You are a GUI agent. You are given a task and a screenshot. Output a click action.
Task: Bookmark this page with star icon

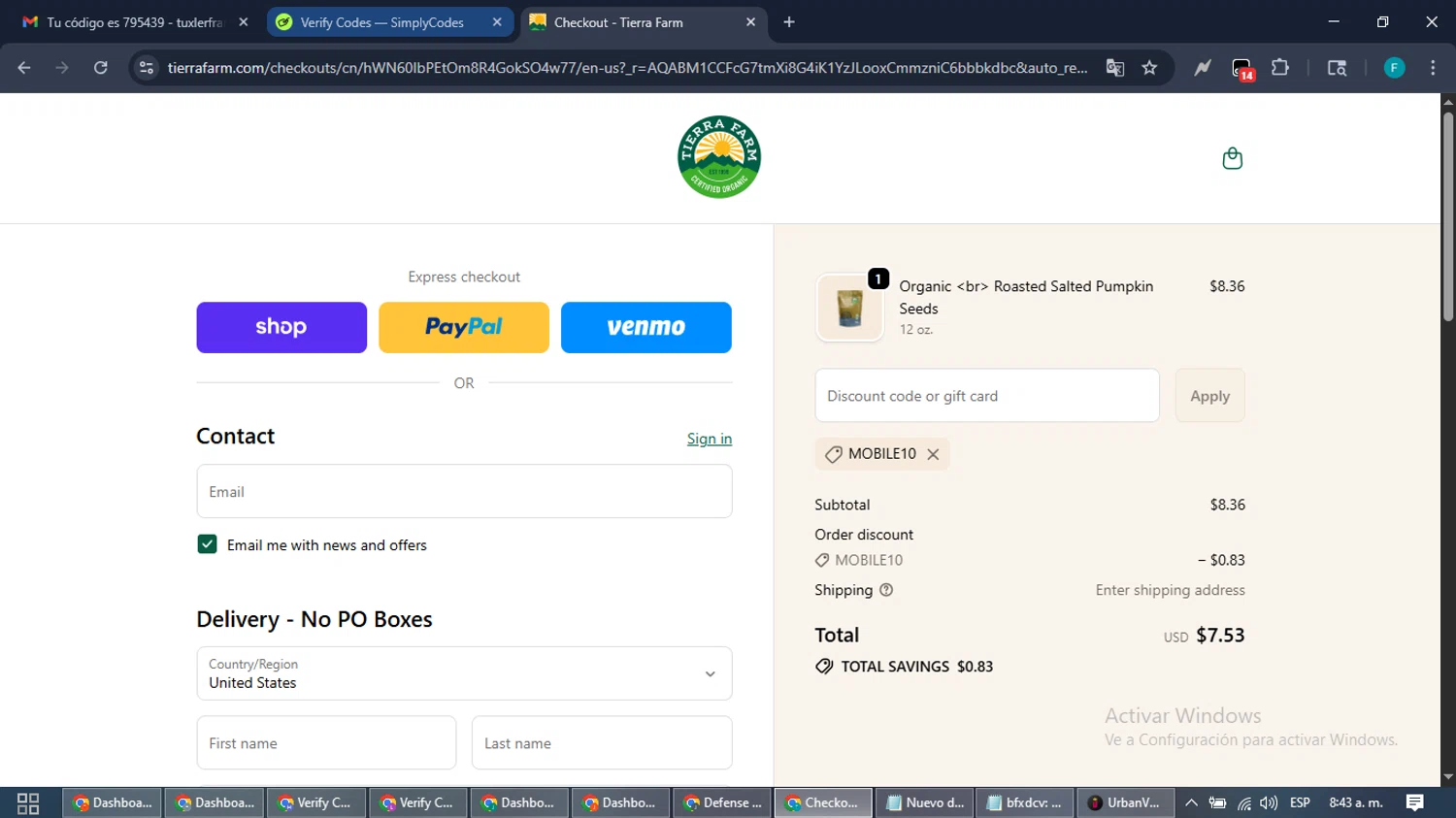pyautogui.click(x=1150, y=68)
